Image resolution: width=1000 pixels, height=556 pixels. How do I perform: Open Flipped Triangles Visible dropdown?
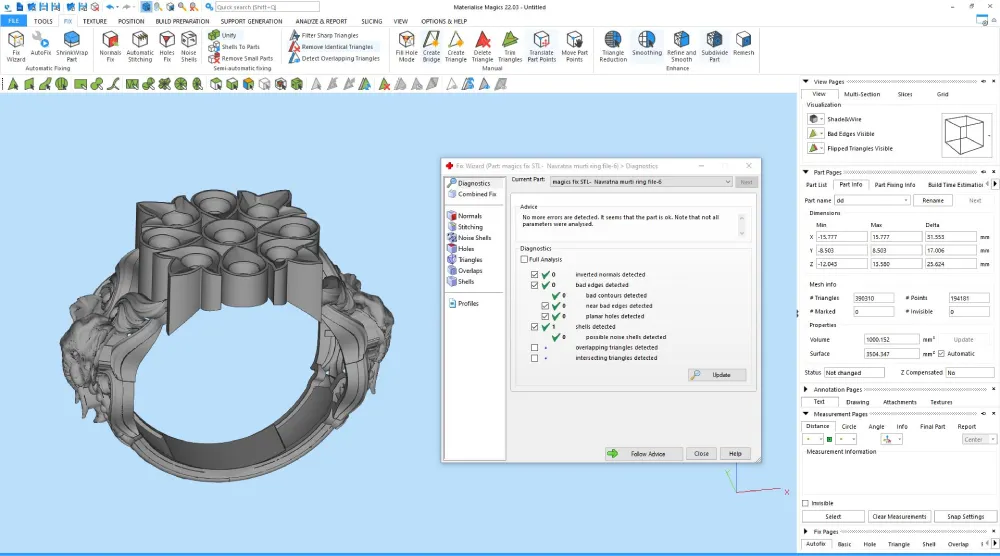821,149
